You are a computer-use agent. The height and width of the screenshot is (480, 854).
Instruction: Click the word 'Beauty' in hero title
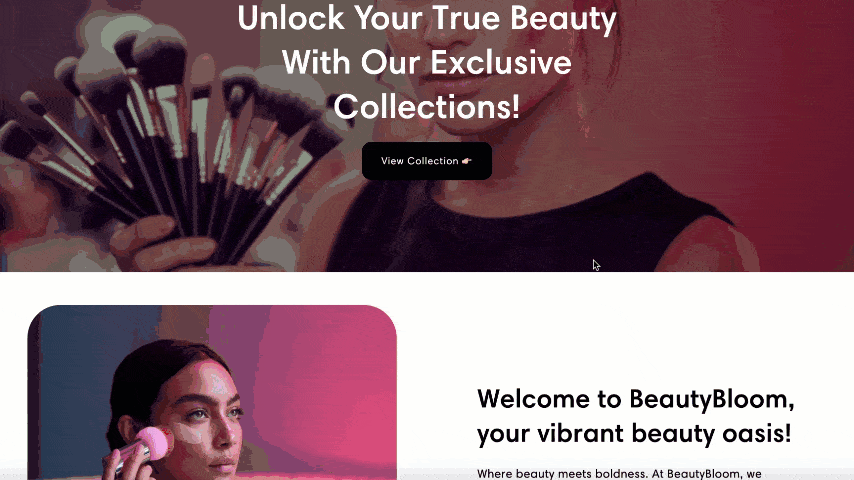pos(563,19)
